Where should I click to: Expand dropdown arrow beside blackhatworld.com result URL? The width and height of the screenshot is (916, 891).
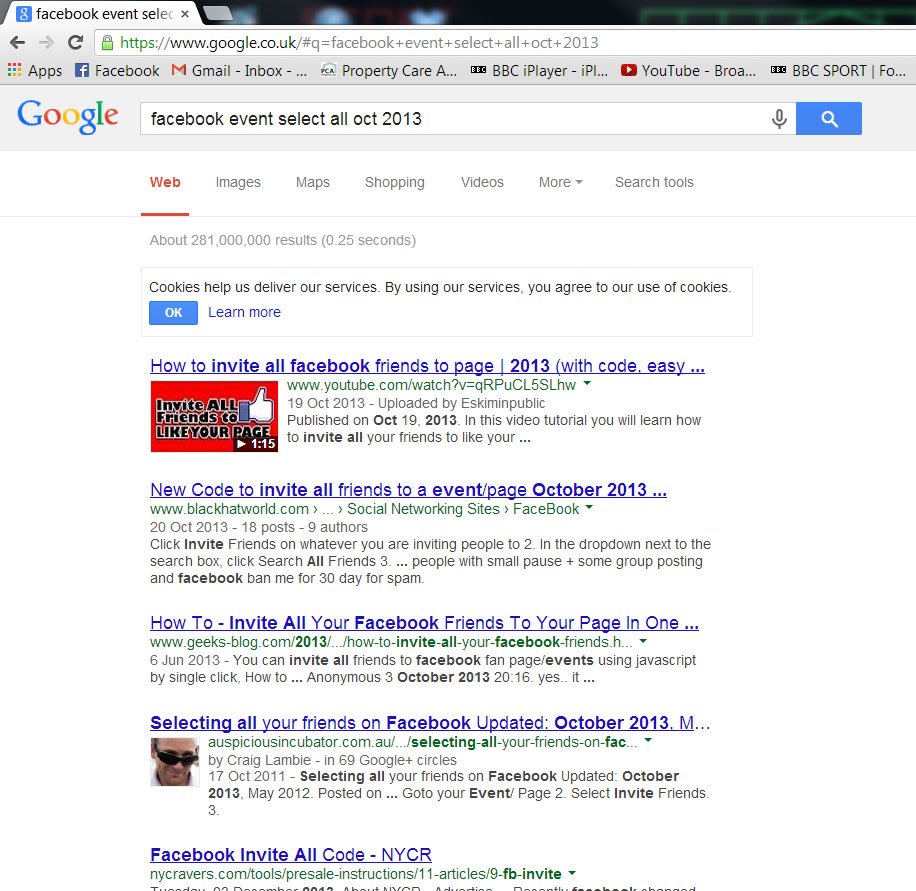tap(589, 508)
